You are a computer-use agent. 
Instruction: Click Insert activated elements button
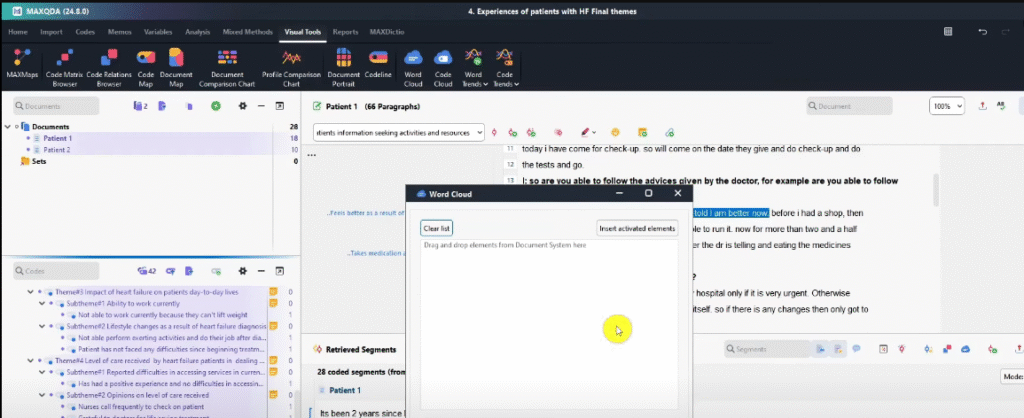click(637, 229)
